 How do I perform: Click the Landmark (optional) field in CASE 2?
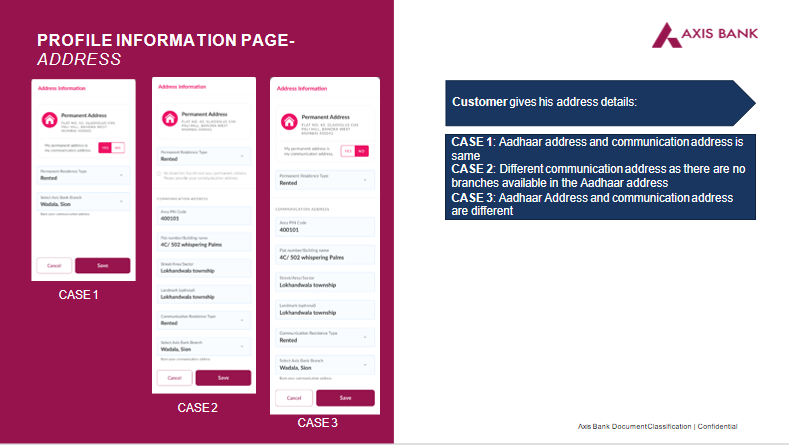203,294
